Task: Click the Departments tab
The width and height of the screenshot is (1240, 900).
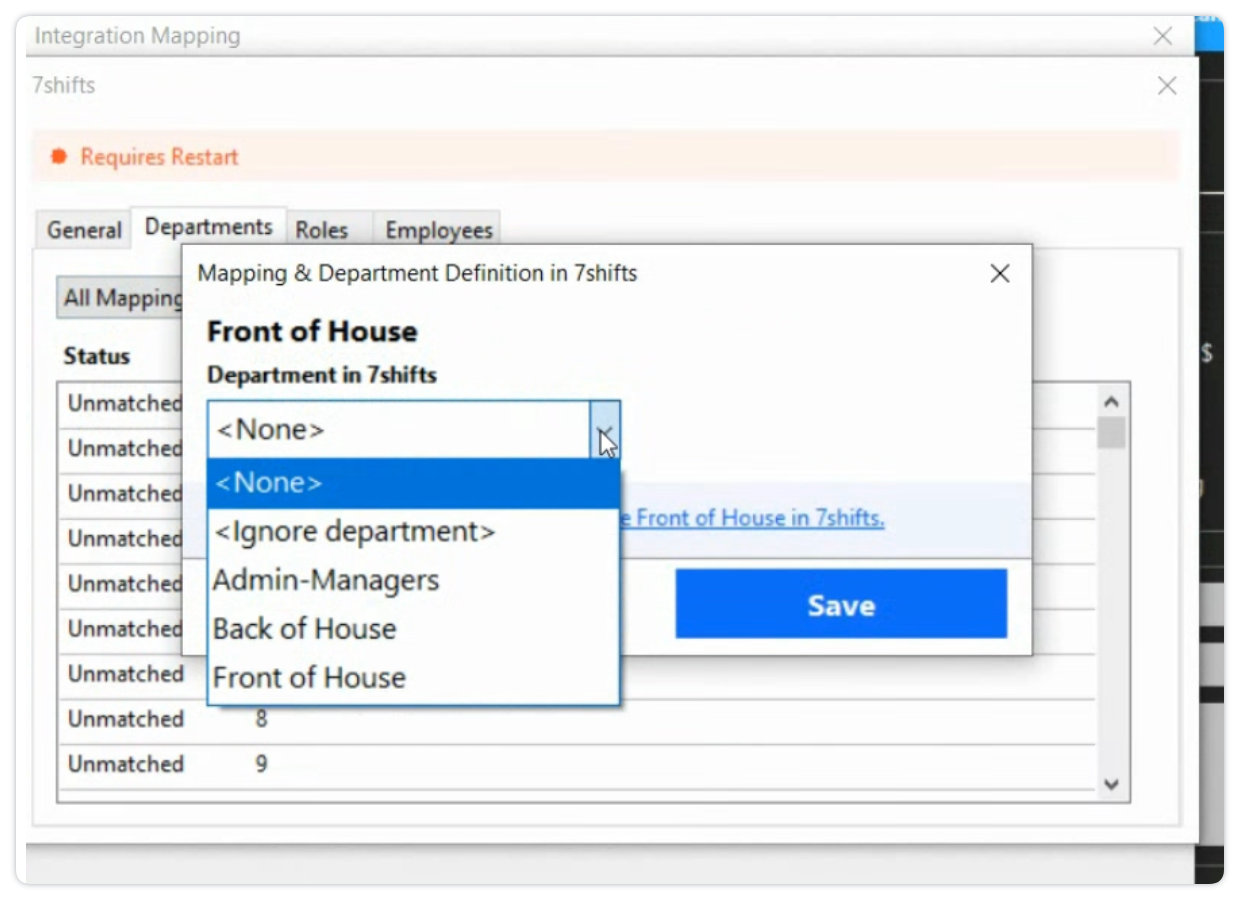Action: coord(209,227)
